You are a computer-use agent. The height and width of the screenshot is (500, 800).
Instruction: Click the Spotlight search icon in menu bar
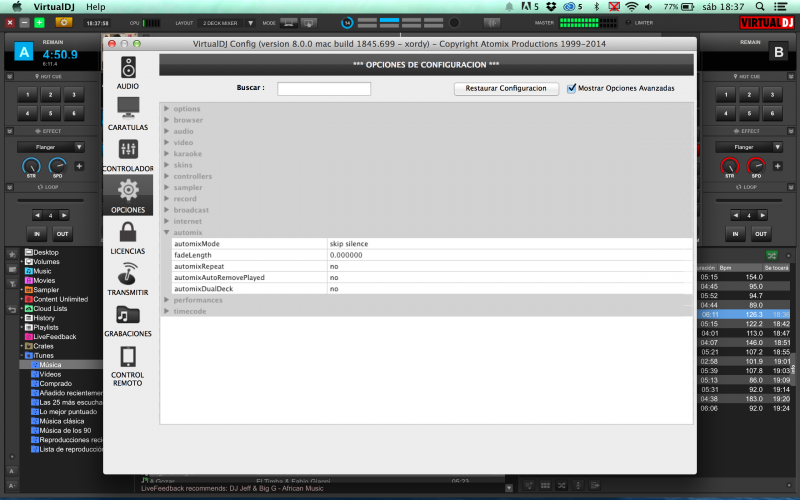[760, 7]
